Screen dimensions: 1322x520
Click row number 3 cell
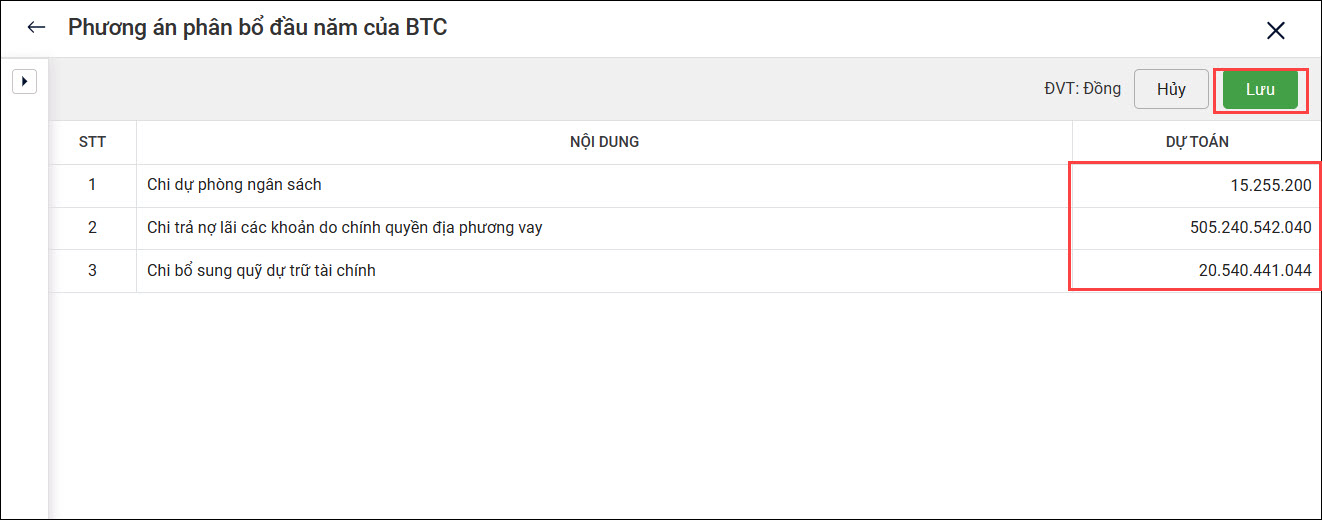click(92, 270)
